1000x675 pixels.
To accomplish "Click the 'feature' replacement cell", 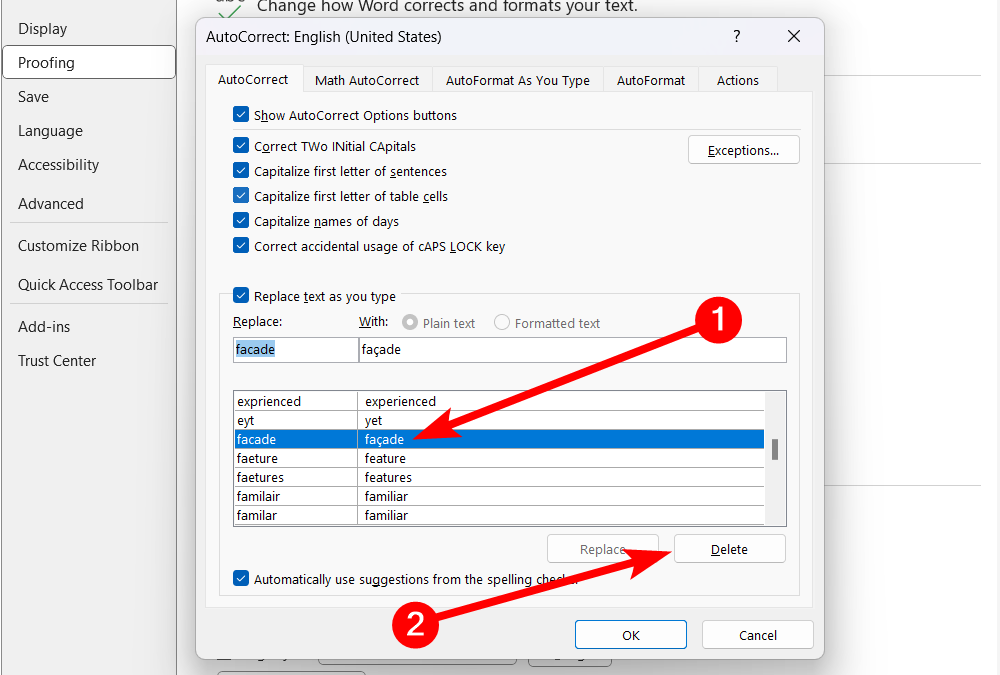I will click(x=561, y=458).
